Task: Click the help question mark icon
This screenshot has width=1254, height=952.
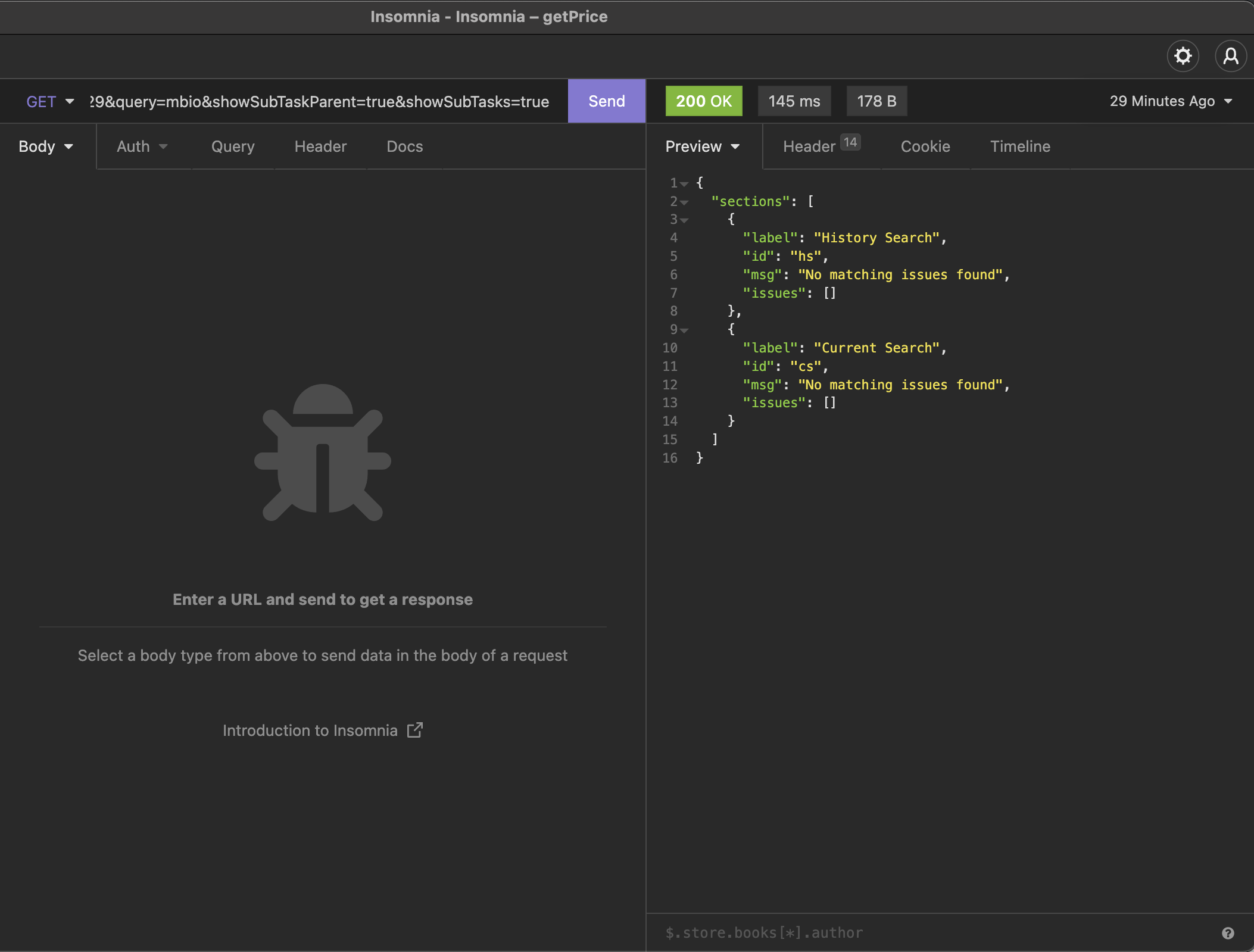Action: (x=1228, y=933)
